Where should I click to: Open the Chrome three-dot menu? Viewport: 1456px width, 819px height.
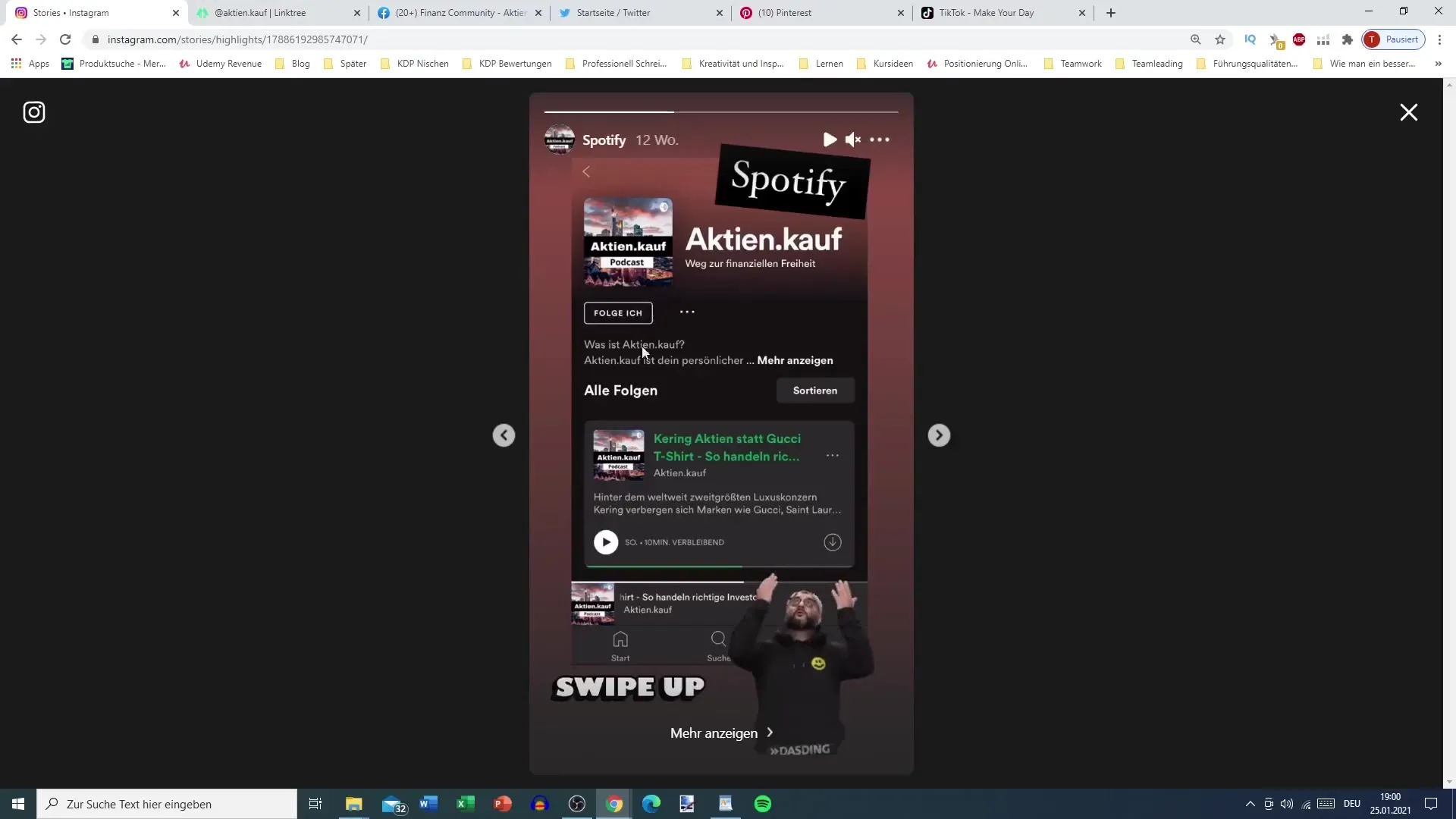click(x=1439, y=39)
